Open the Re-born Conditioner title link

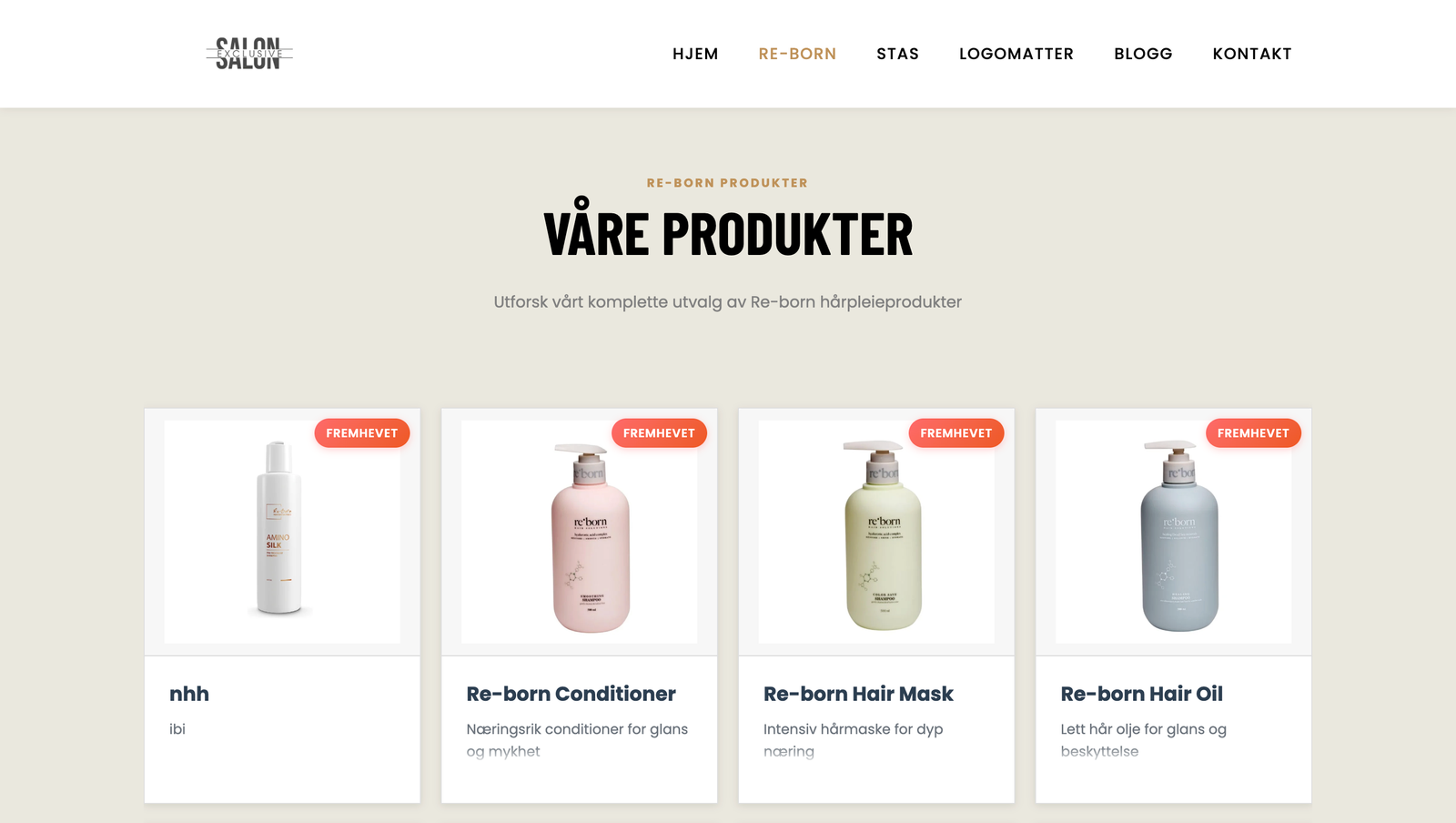click(x=571, y=694)
